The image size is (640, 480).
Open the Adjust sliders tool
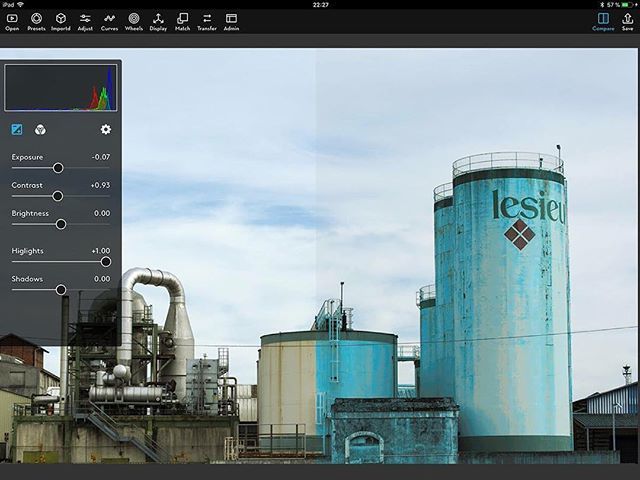(85, 22)
